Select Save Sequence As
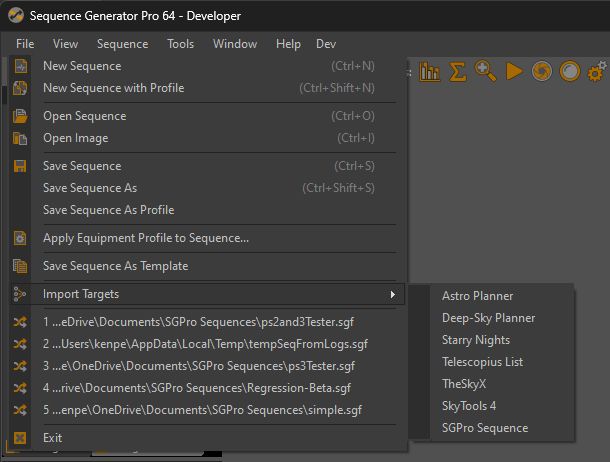The image size is (610, 462). (x=207, y=188)
